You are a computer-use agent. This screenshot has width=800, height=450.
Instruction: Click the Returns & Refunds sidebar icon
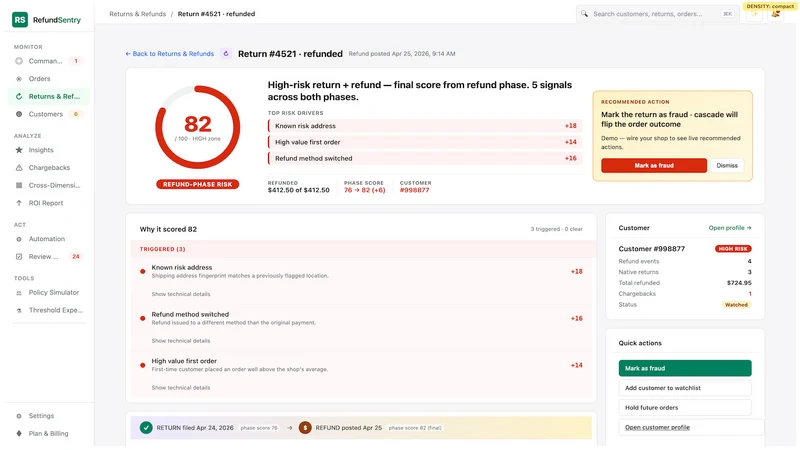19,96
